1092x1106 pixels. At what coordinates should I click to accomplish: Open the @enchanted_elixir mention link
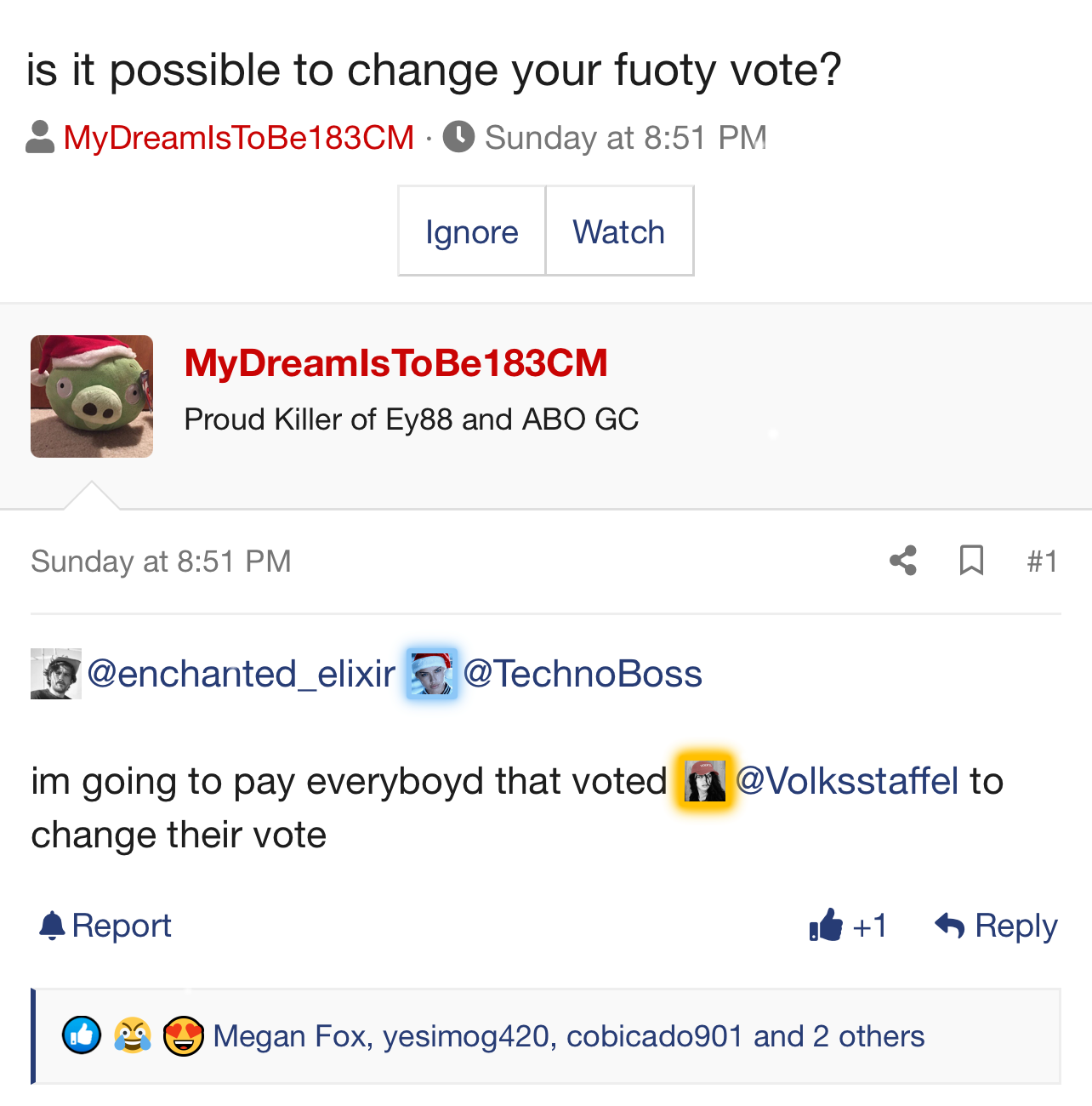tap(242, 674)
